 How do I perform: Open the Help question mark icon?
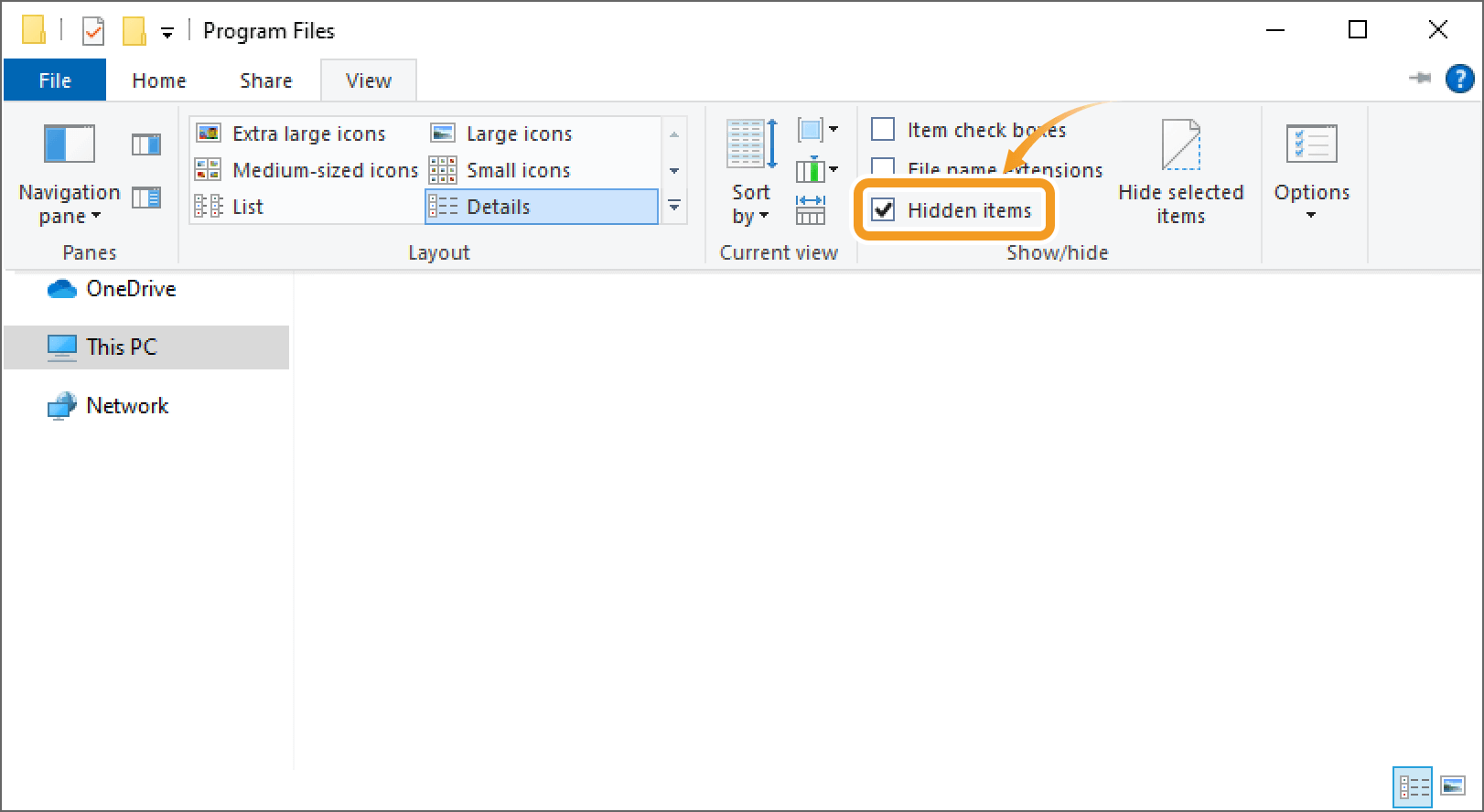[x=1459, y=80]
